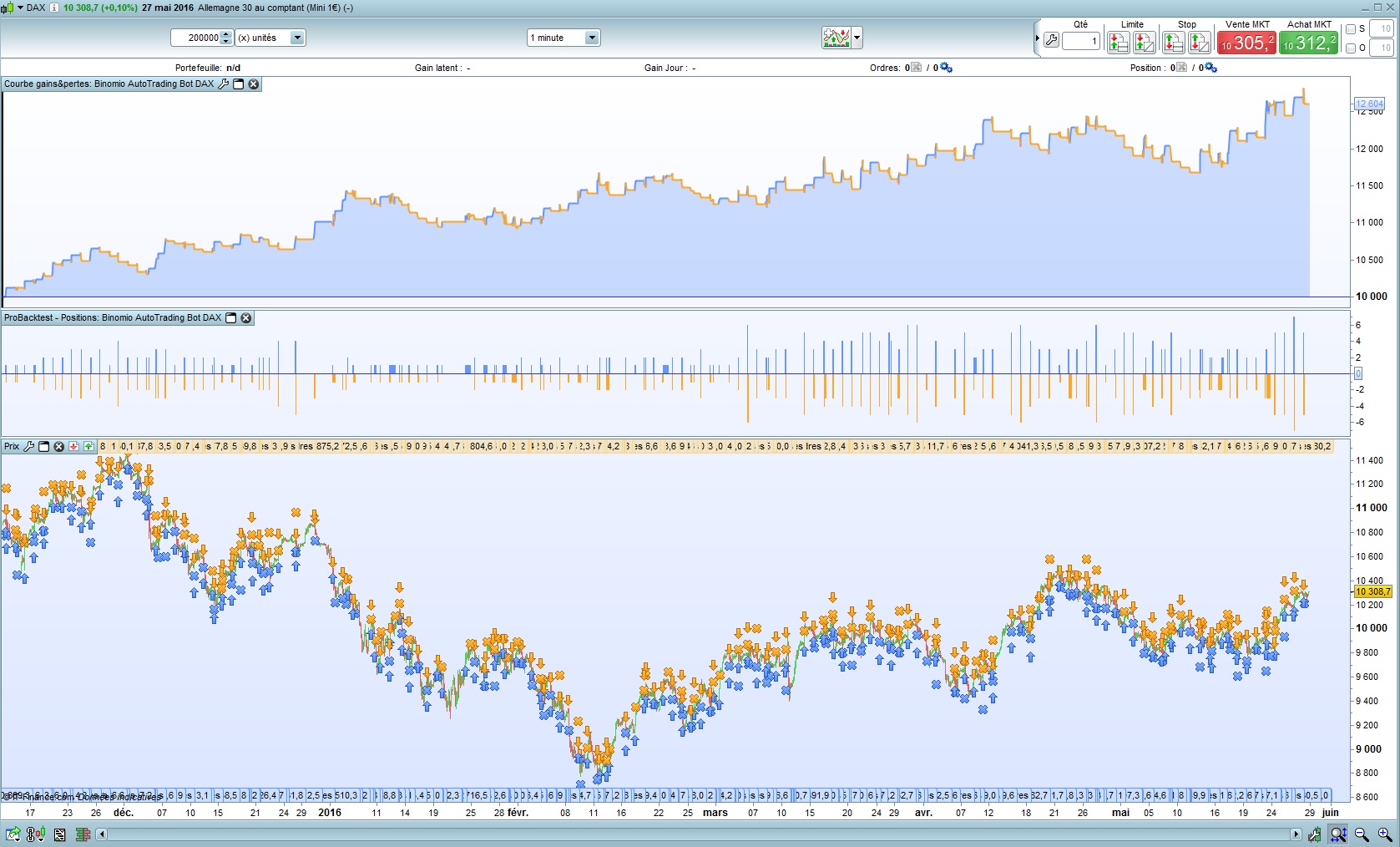Close the ProBacktest Positions panel

tap(246, 318)
